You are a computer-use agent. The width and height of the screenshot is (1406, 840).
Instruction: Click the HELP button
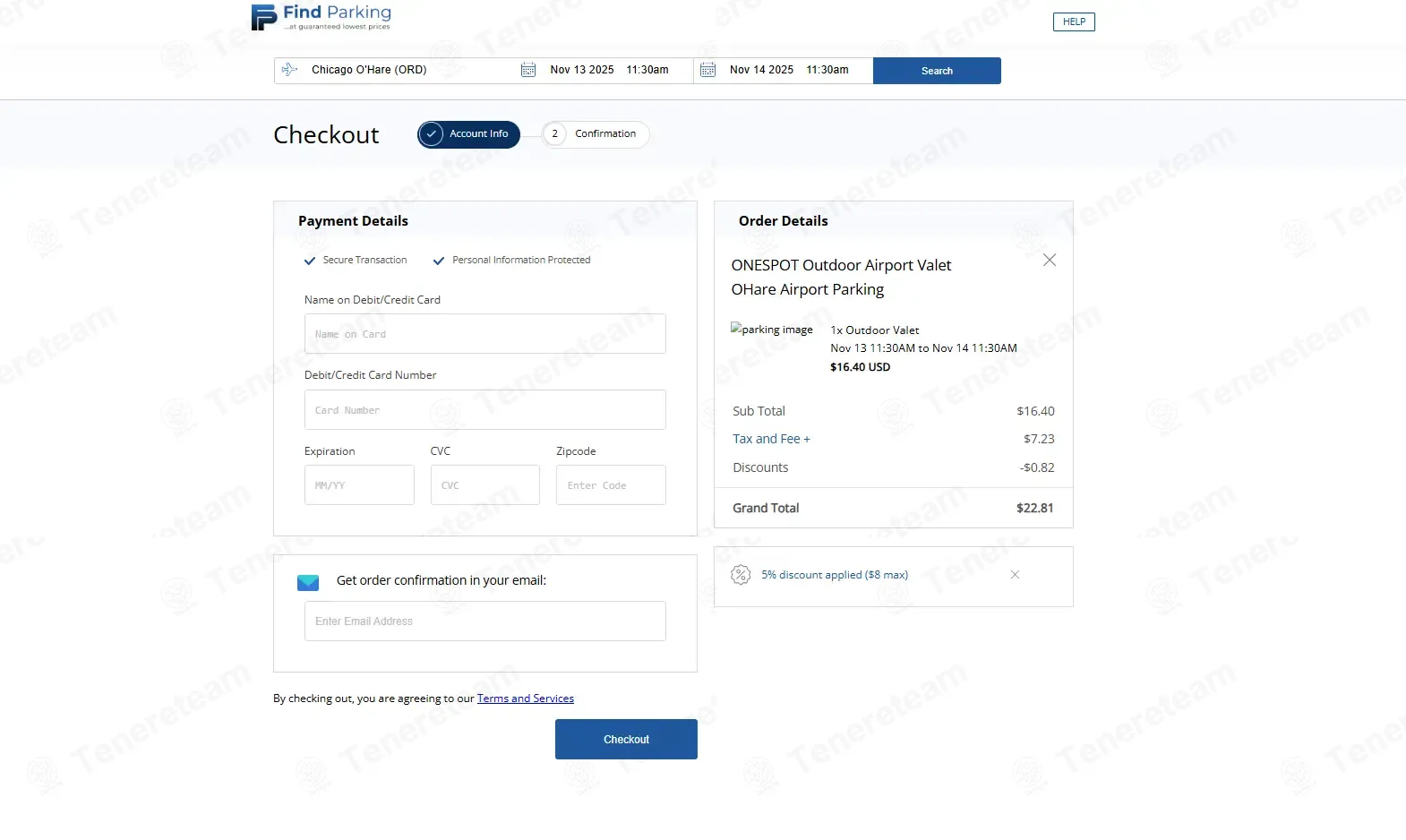click(x=1074, y=22)
